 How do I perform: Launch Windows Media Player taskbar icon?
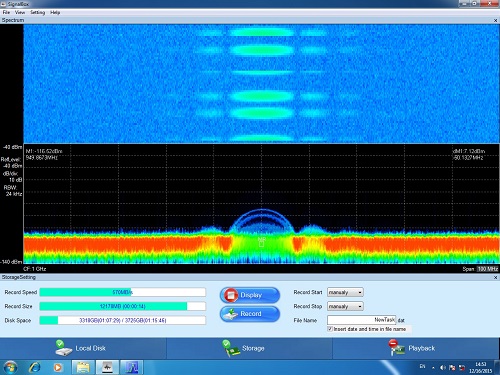(x=58, y=367)
